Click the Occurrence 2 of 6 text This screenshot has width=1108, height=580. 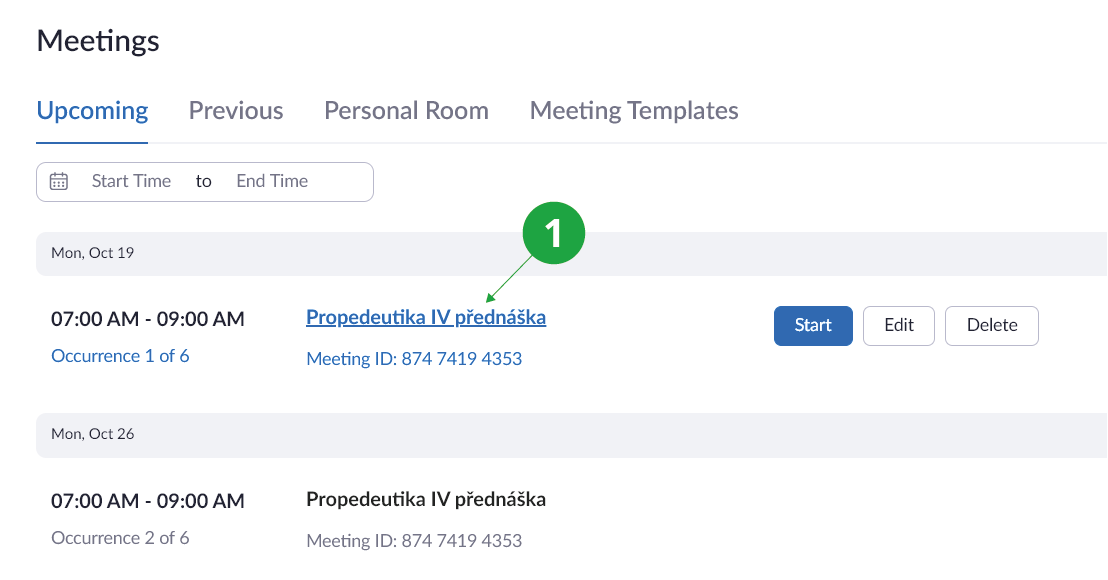point(120,538)
